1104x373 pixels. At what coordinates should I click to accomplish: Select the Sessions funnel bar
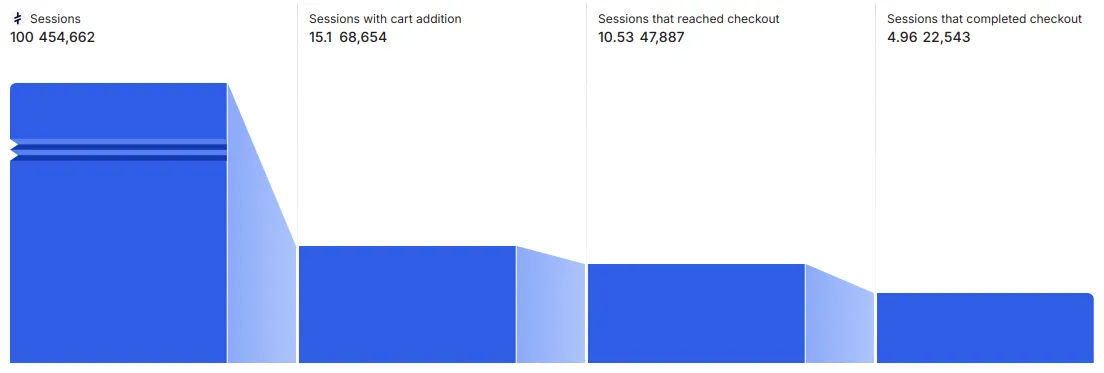click(x=118, y=223)
